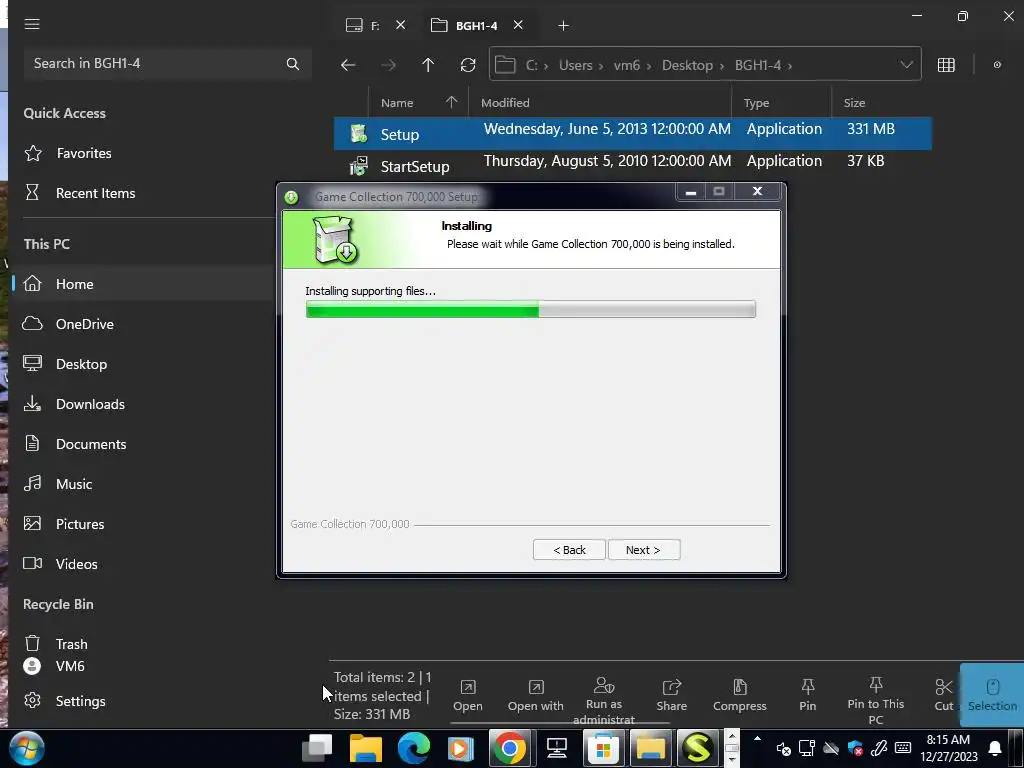Sort by the Size column header

[x=854, y=103]
